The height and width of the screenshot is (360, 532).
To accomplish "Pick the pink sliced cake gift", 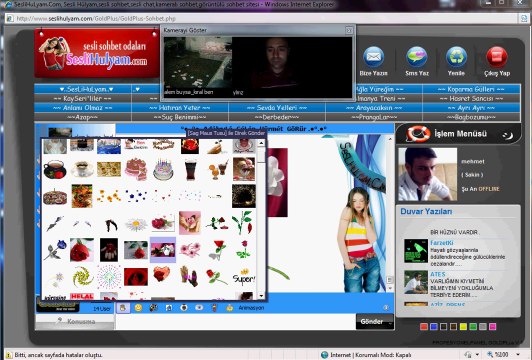I will [x=136, y=169].
